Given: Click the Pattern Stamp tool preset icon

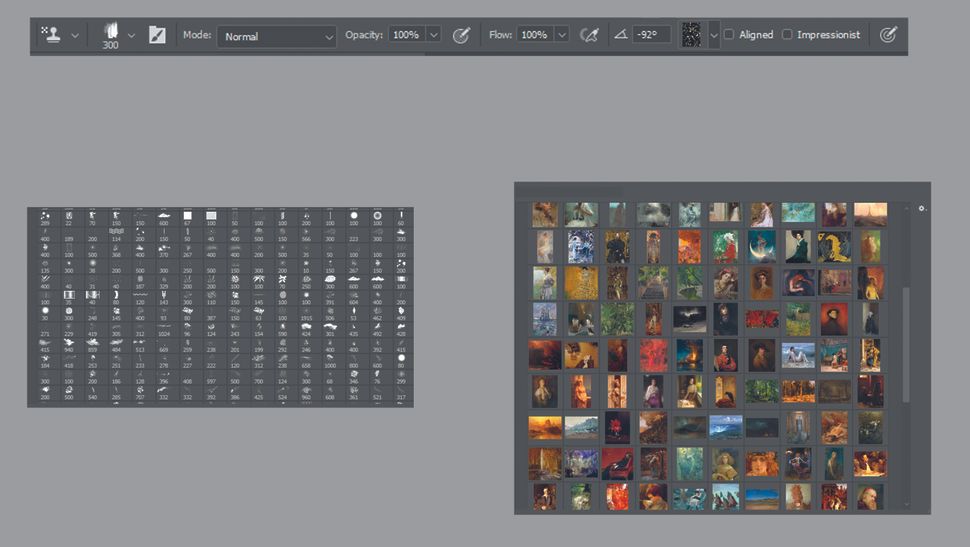Looking at the screenshot, I should (x=51, y=35).
